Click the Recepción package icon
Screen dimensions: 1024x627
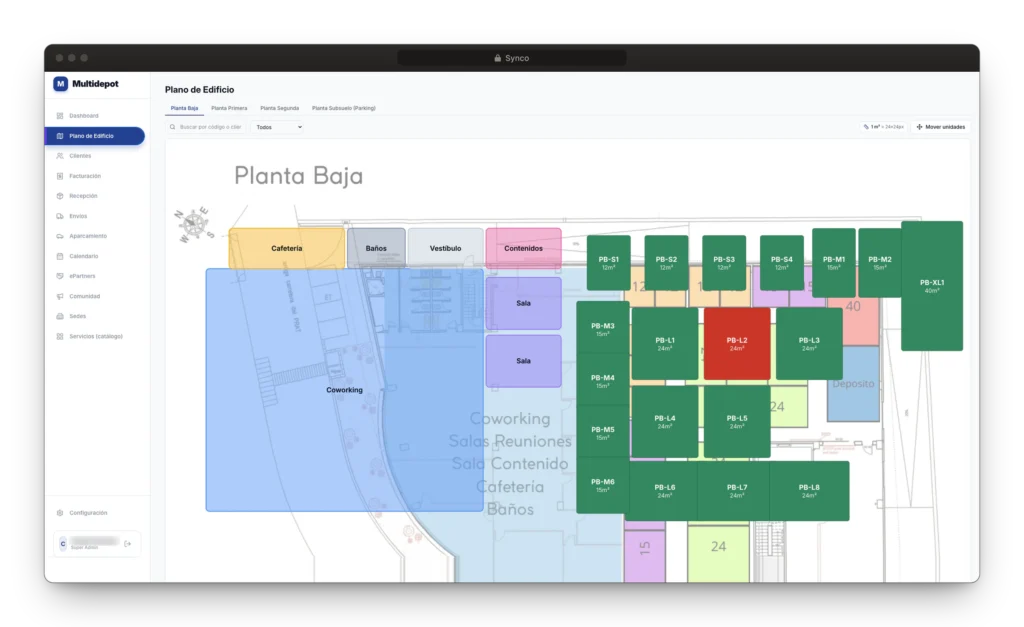(x=60, y=196)
